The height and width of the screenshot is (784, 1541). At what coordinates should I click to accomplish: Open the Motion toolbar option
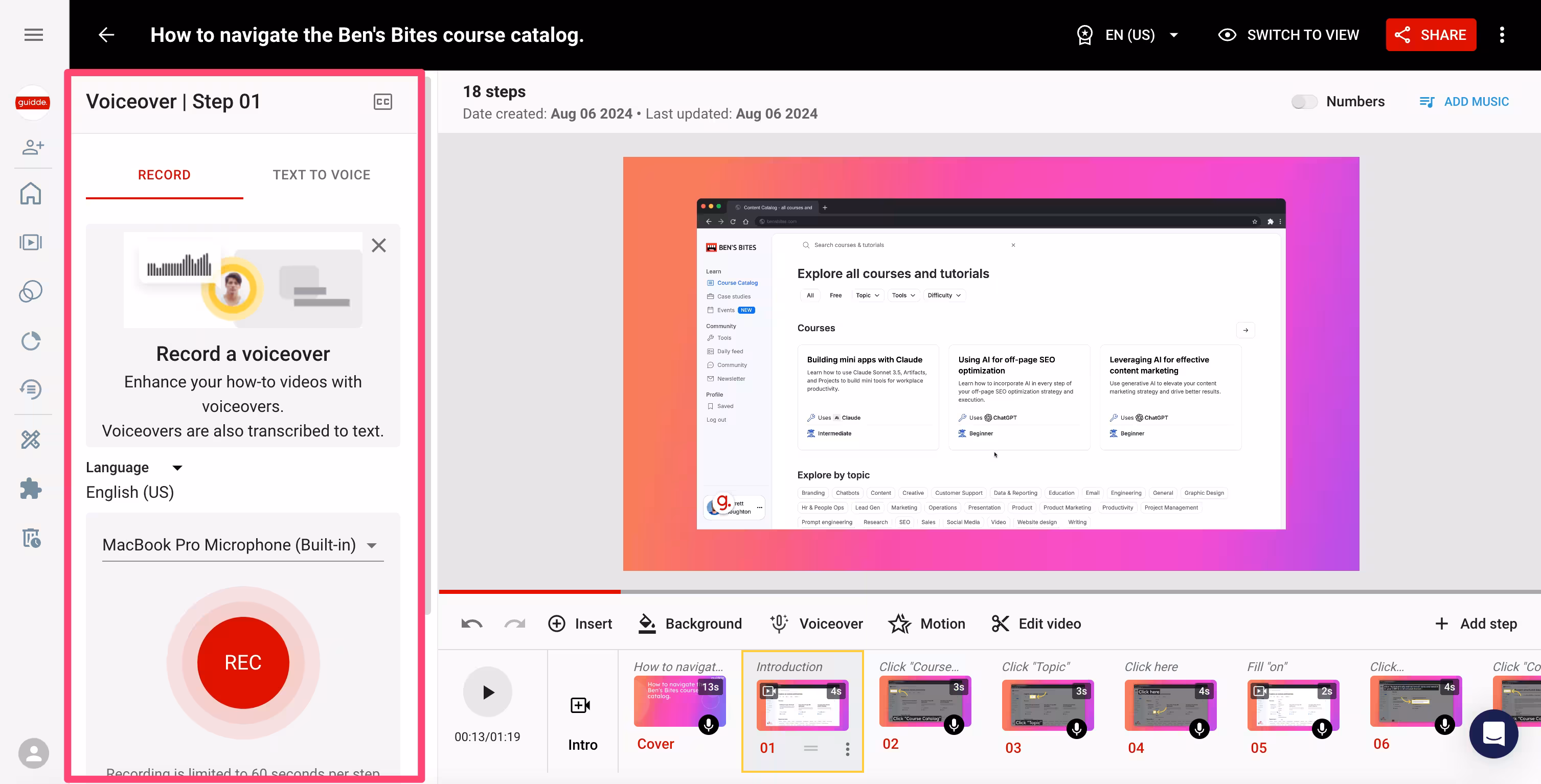926,624
